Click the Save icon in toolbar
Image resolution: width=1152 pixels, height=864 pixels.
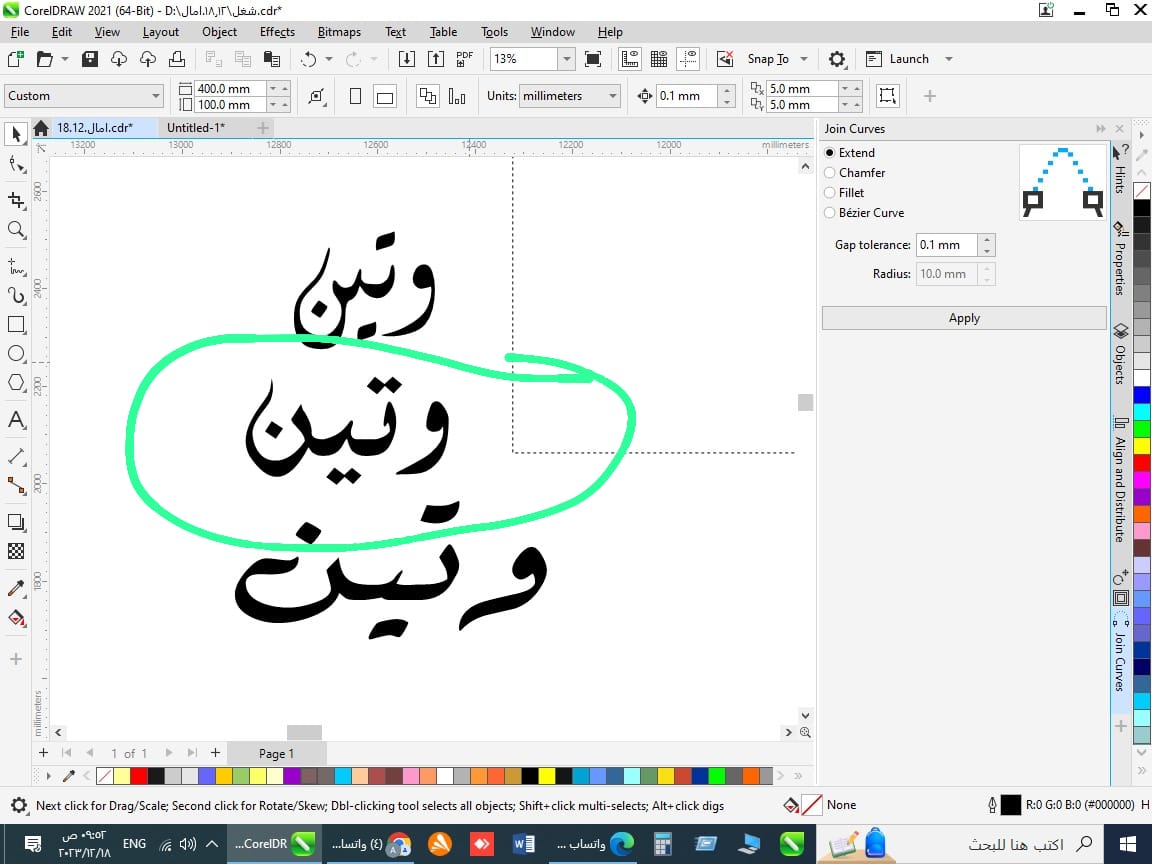tap(90, 59)
